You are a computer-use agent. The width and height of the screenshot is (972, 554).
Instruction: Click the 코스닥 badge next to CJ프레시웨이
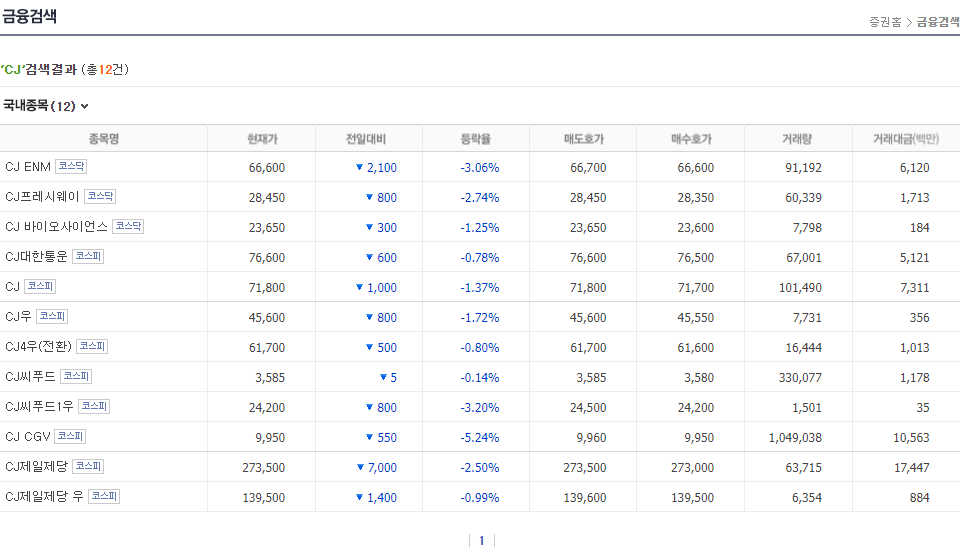pos(100,196)
